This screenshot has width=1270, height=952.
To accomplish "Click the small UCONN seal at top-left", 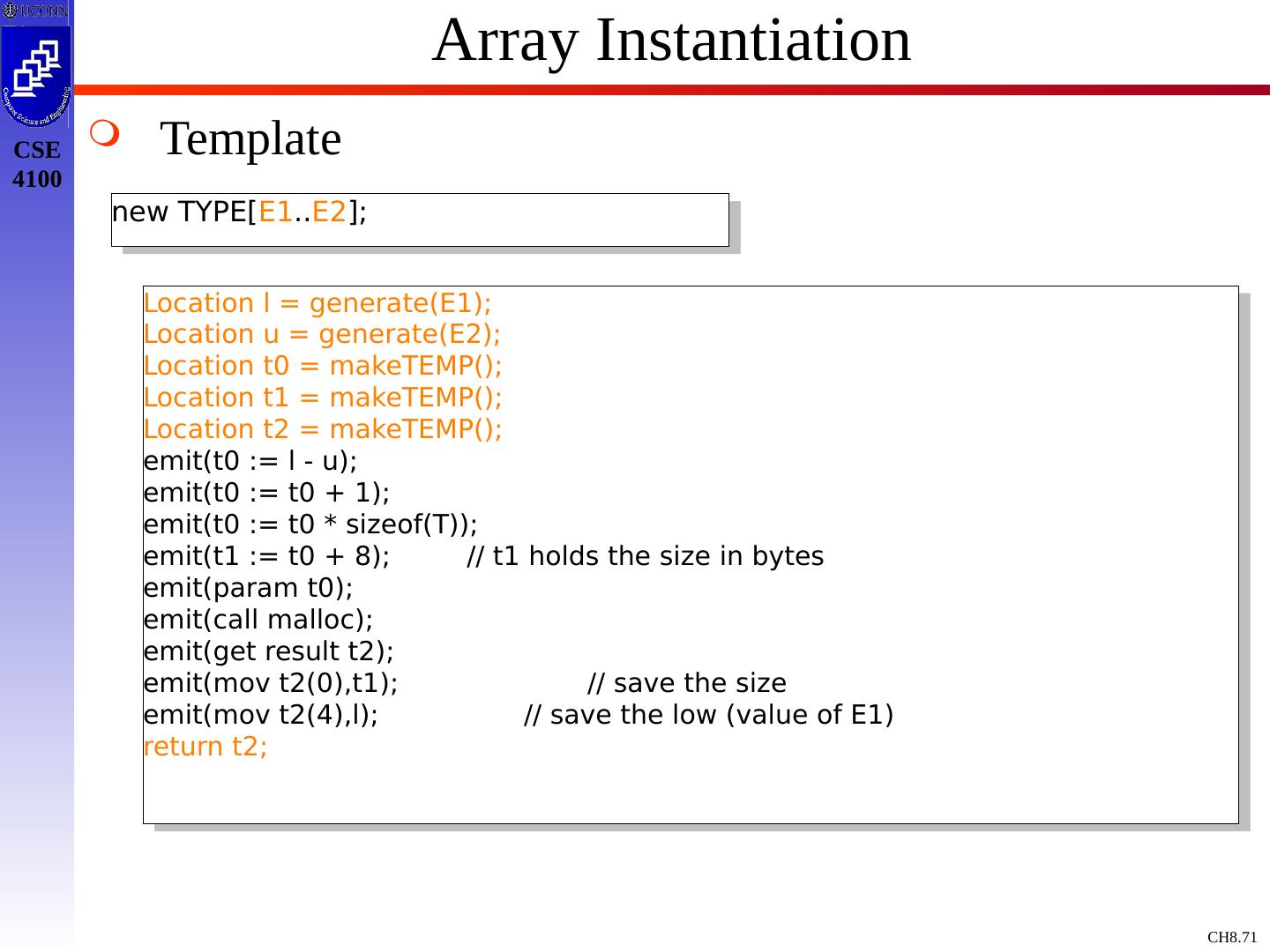I will [35, 11].
